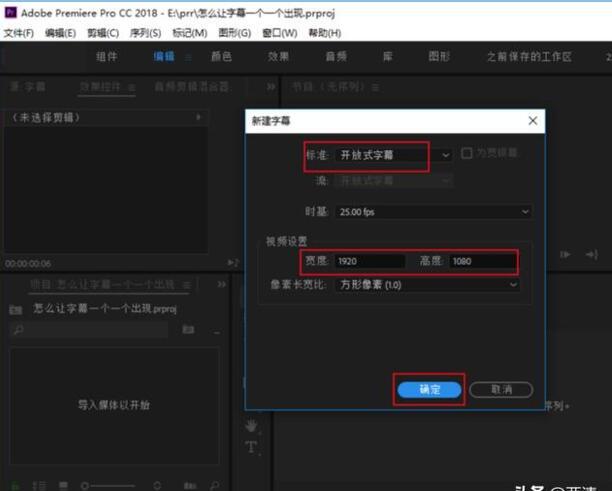Open the 图形(G) menu
This screenshot has width=612, height=491.
click(x=235, y=33)
